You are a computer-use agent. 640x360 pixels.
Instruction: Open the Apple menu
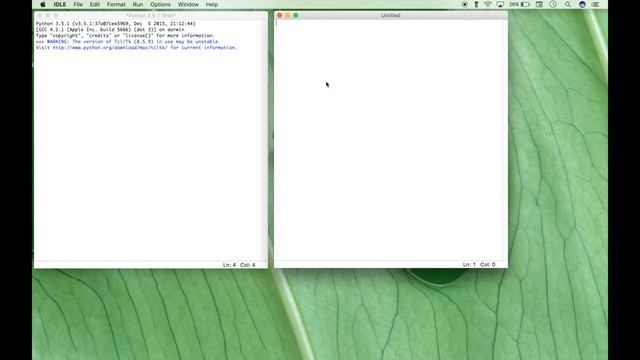coord(43,4)
